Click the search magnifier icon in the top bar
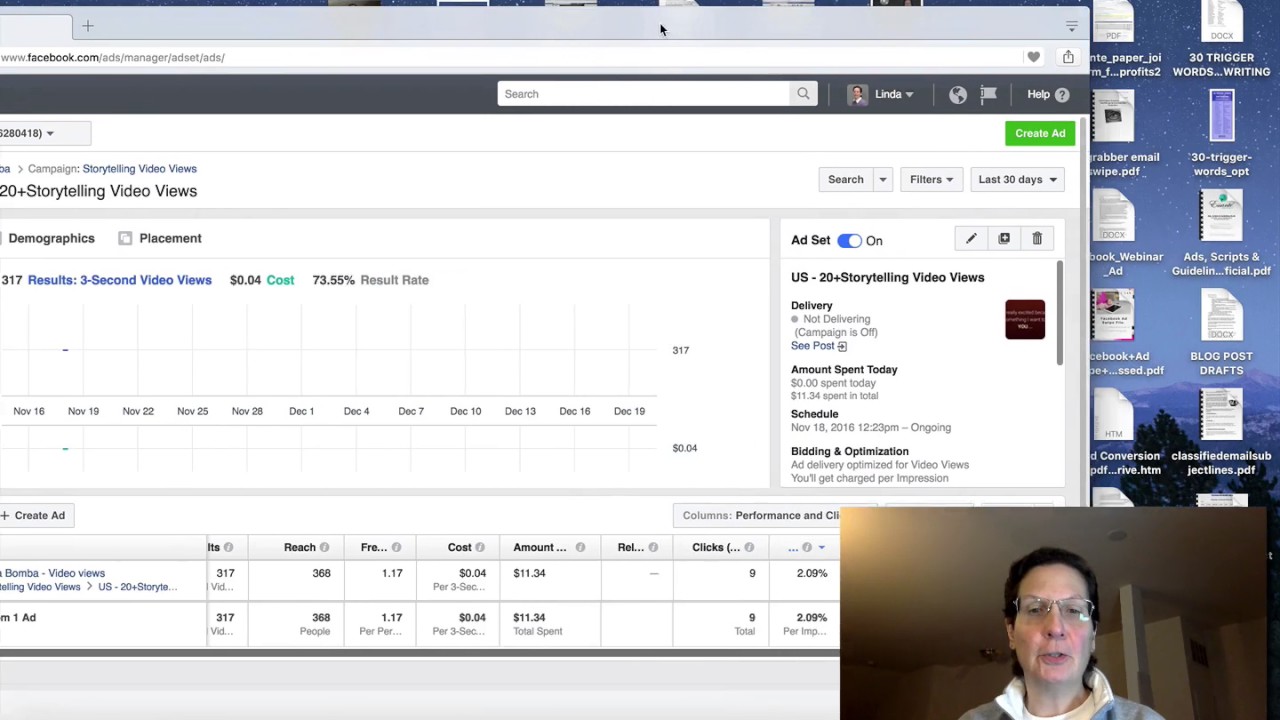 click(803, 94)
